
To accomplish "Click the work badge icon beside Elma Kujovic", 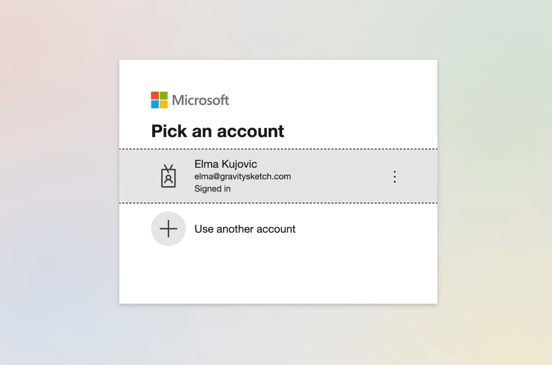I will (168, 176).
